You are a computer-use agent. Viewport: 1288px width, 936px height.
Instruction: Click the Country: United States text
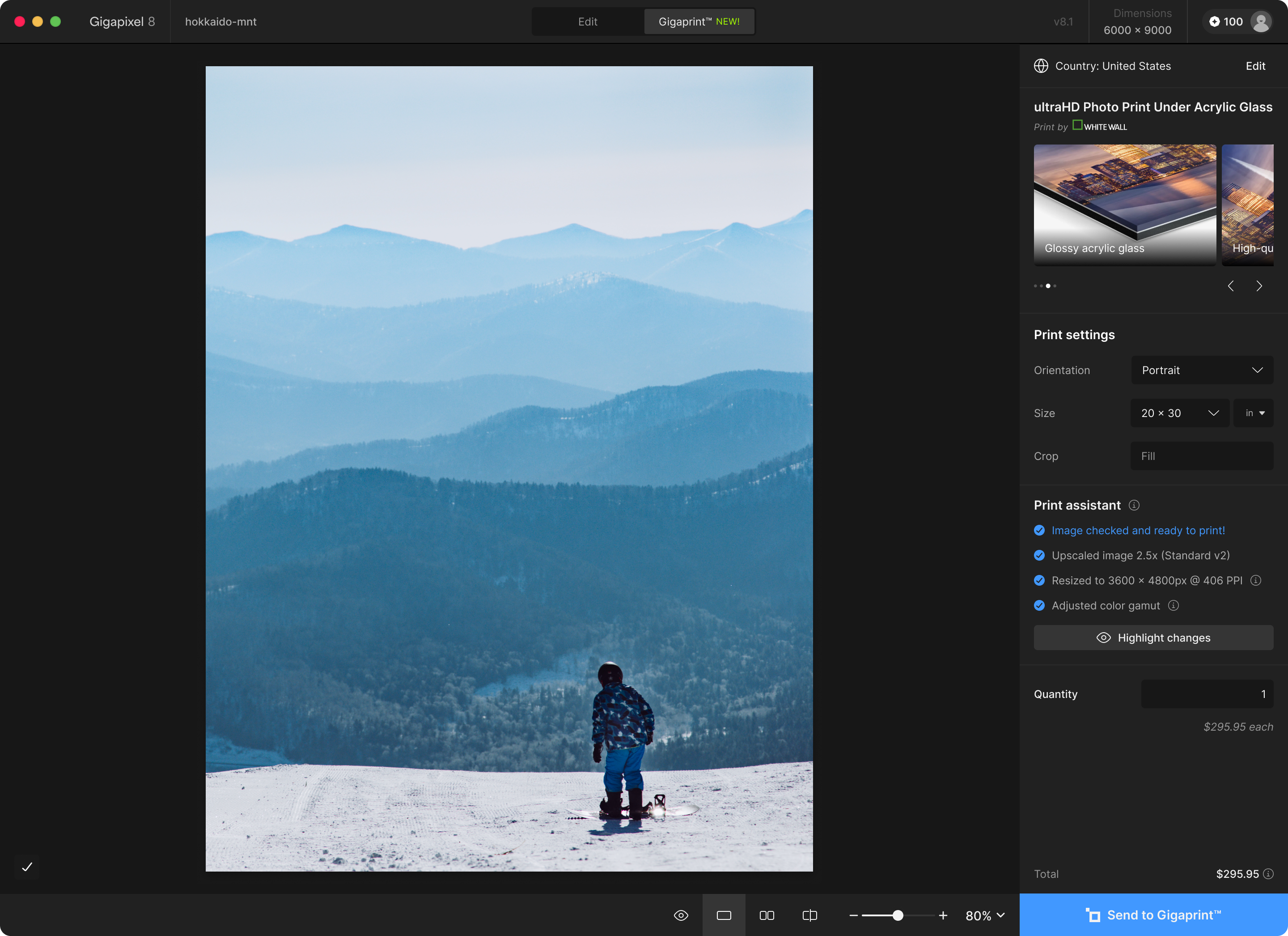1113,66
